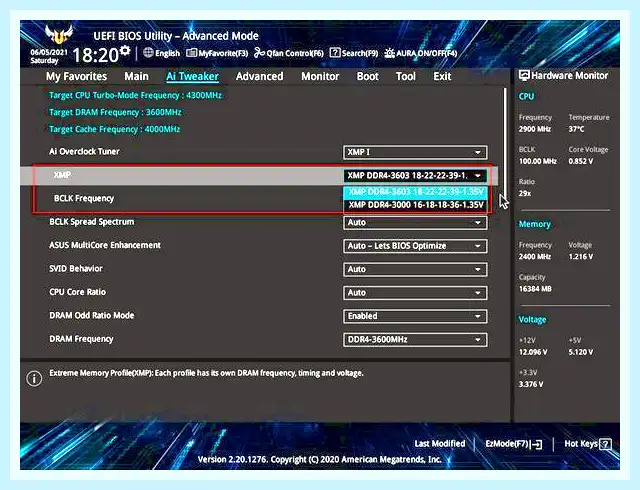Open MyFavorite(F3) from the top bar

click(217, 53)
